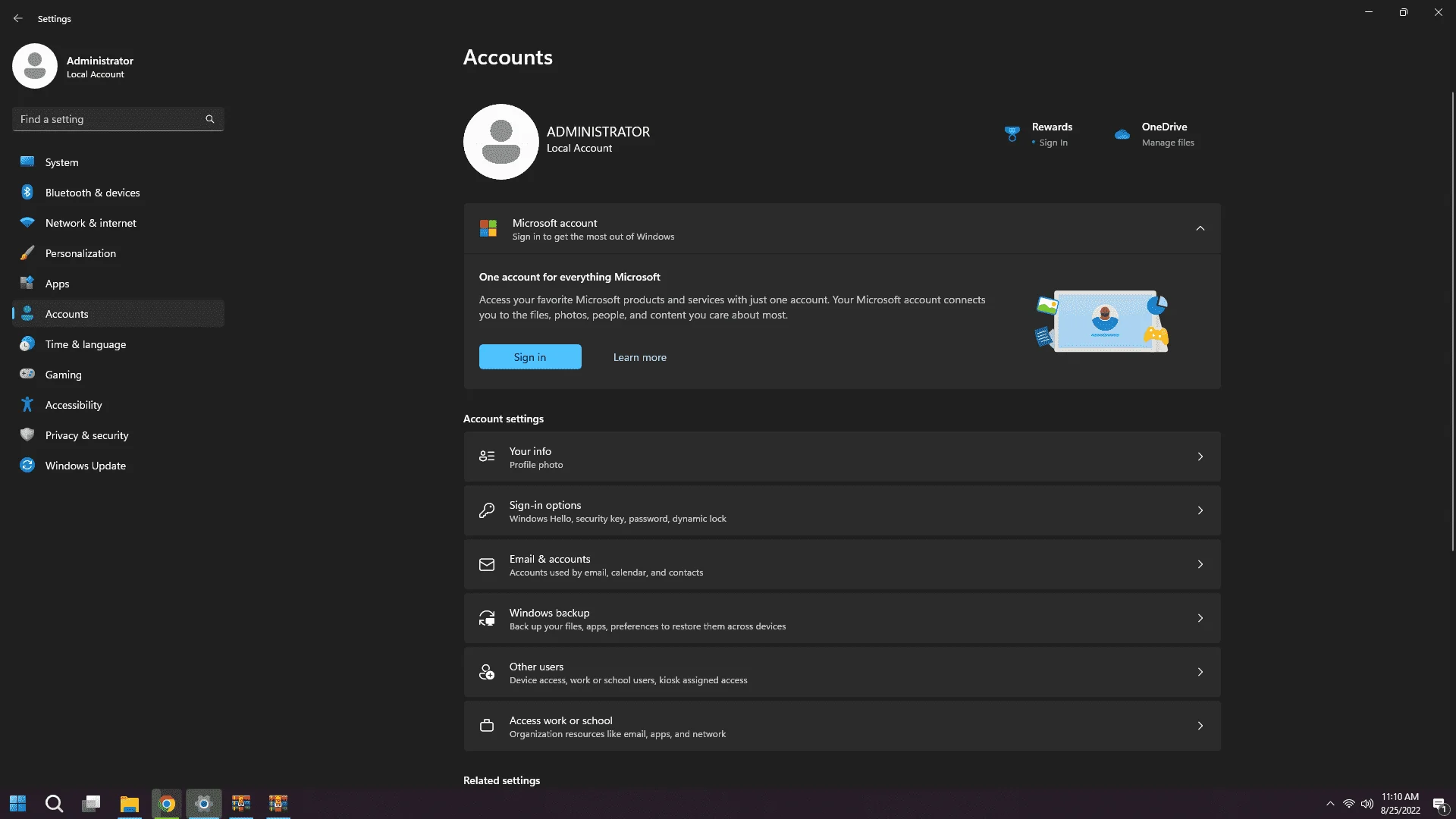Image resolution: width=1456 pixels, height=819 pixels.
Task: Open Access work or school via its chevron
Action: (x=1200, y=726)
